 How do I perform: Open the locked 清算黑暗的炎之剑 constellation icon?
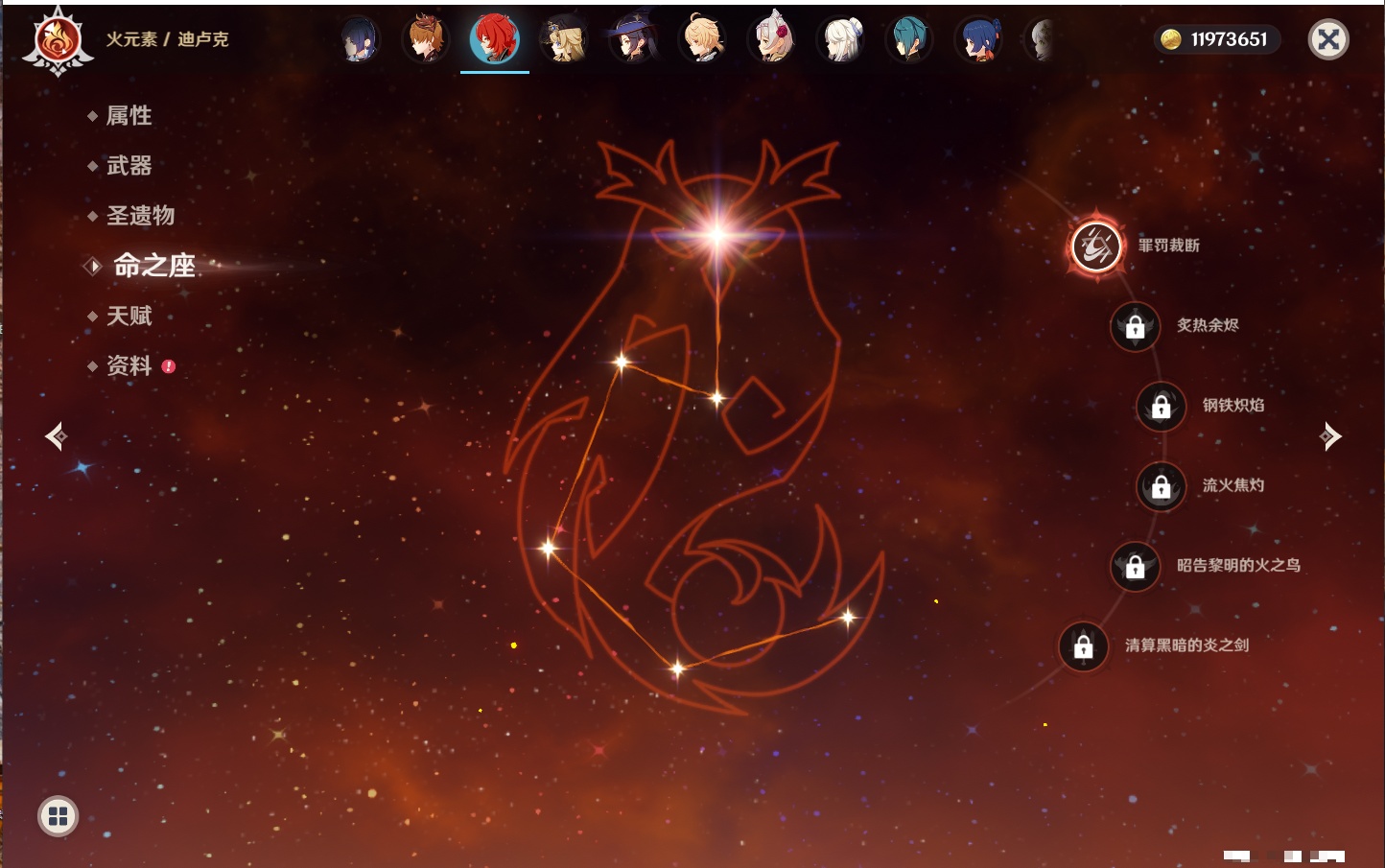pos(1084,646)
